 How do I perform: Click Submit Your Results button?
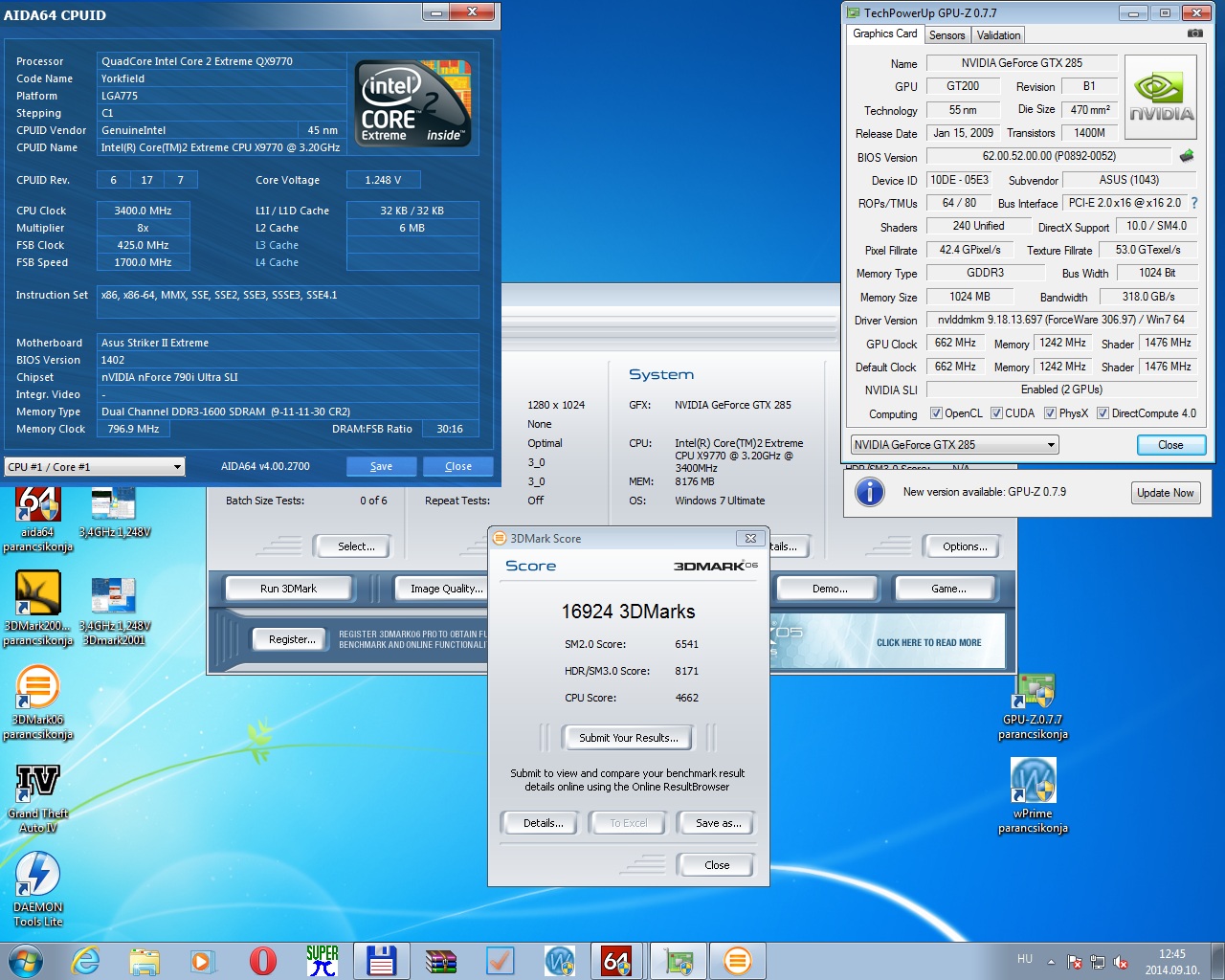click(x=628, y=738)
